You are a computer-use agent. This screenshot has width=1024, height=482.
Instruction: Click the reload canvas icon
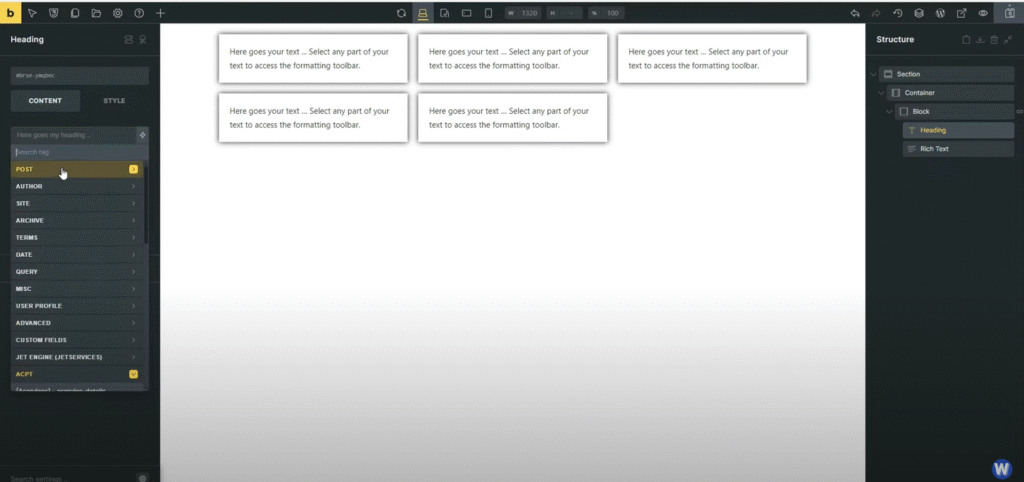click(x=402, y=13)
